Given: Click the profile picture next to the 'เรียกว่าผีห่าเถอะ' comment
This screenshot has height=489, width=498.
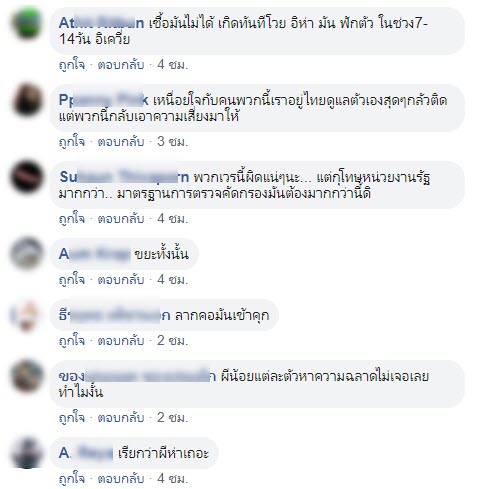Looking at the screenshot, I should pyautogui.click(x=27, y=453).
